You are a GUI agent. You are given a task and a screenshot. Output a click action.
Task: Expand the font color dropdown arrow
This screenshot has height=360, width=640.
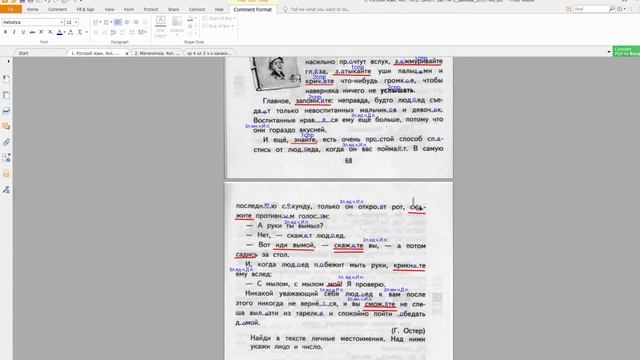[x=64, y=32]
